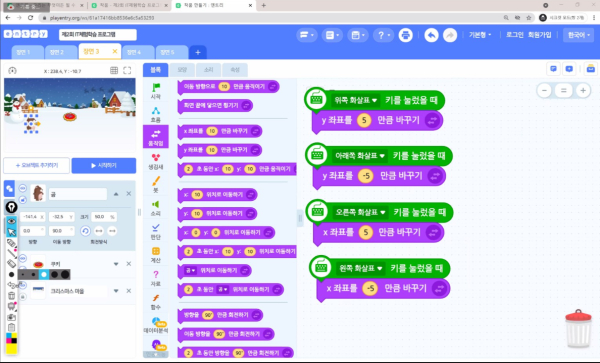This screenshot has height=363, width=600.
Task: Open the 자료 block category
Action: [156, 278]
